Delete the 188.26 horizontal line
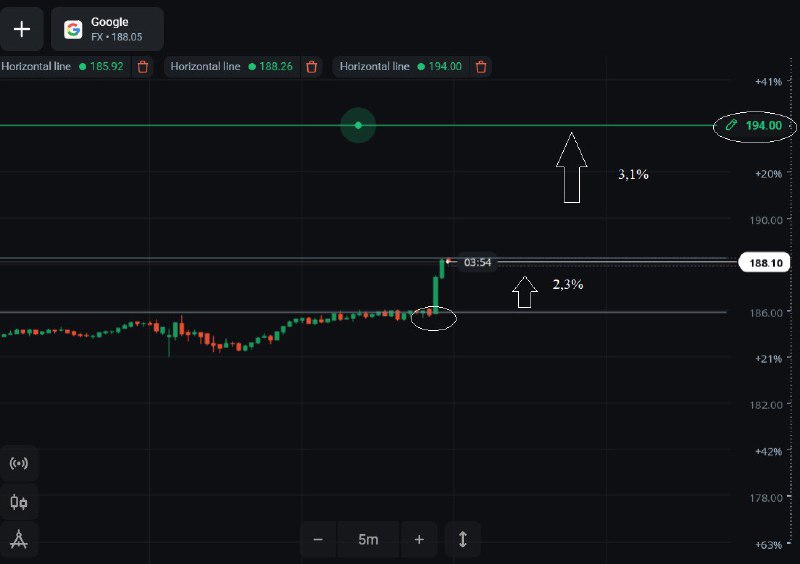Screen dimensions: 800x564 click(x=312, y=67)
